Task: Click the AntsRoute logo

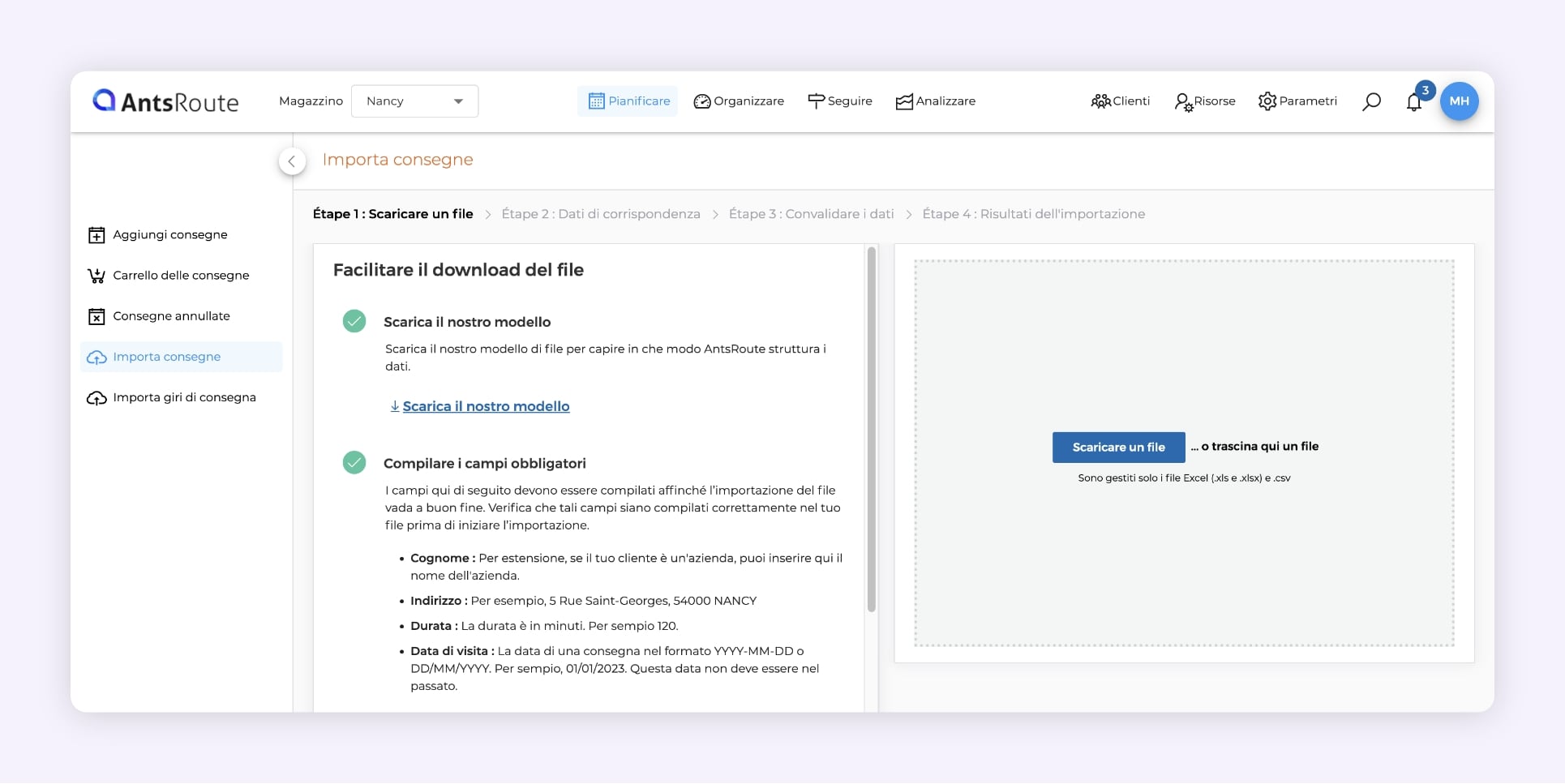Action: pyautogui.click(x=165, y=101)
